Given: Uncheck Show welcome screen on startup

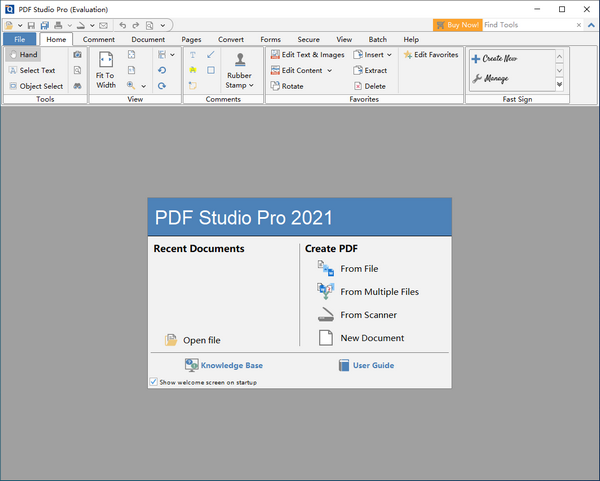Looking at the screenshot, I should (x=153, y=381).
